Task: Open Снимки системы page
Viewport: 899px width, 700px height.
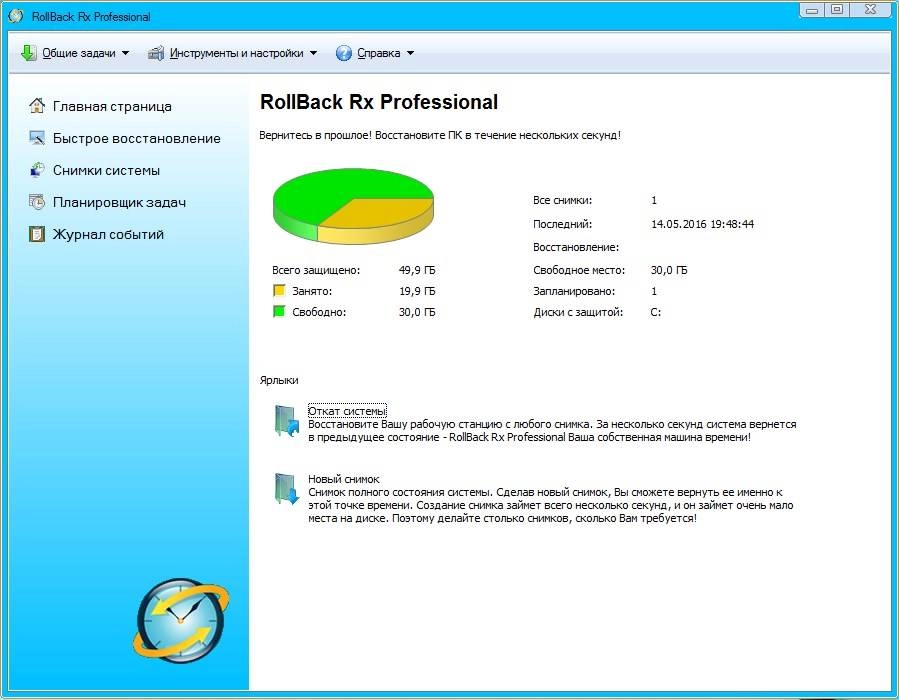Action: (x=106, y=170)
